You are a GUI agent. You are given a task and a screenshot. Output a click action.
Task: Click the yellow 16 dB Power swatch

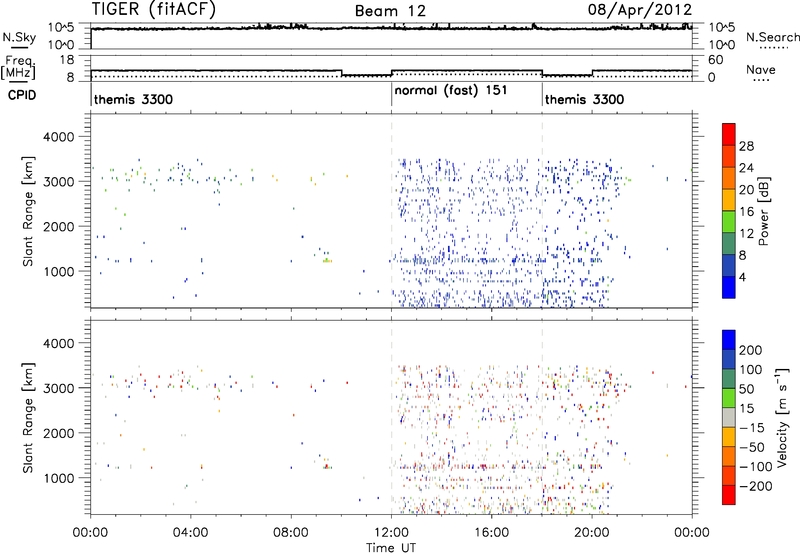coord(729,200)
